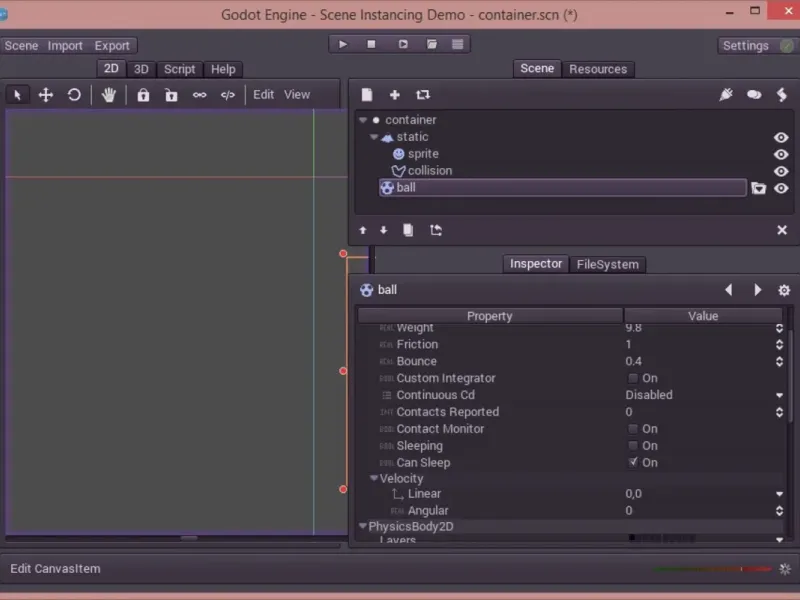Viewport: 800px width, 600px height.
Task: Collapse the container root node
Action: pos(363,120)
